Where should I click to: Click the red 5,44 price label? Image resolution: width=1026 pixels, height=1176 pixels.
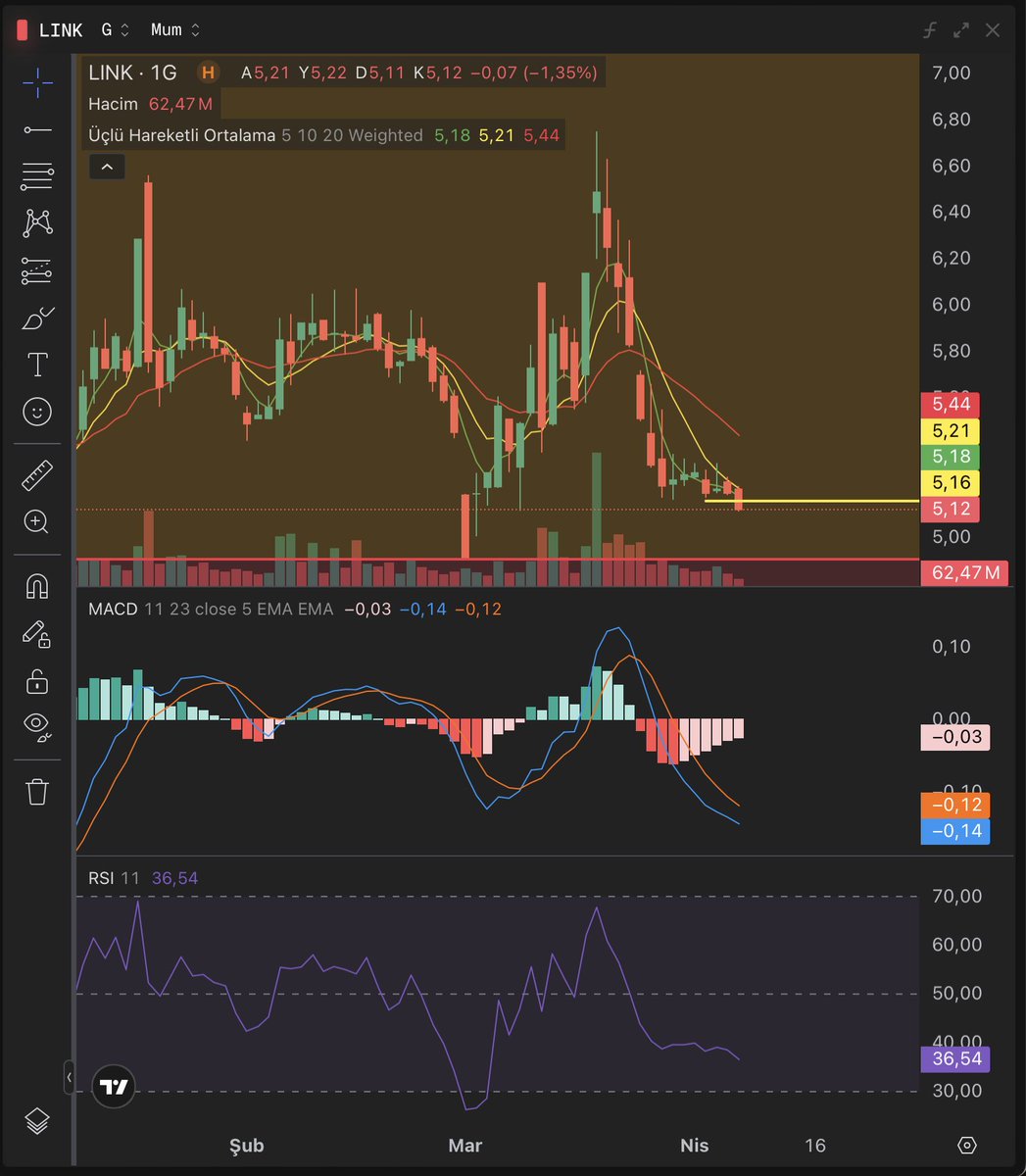[951, 404]
